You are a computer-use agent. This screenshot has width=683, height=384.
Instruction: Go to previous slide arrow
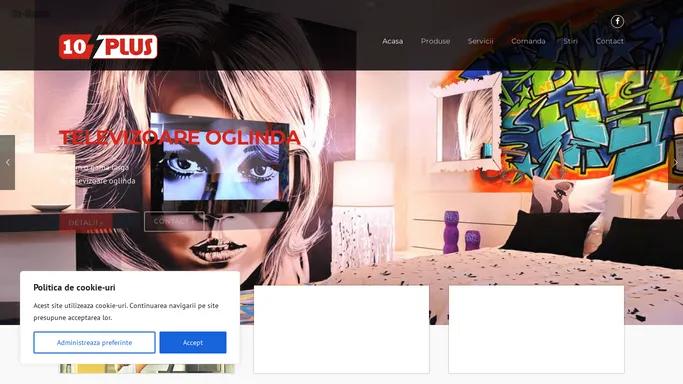click(x=7, y=162)
